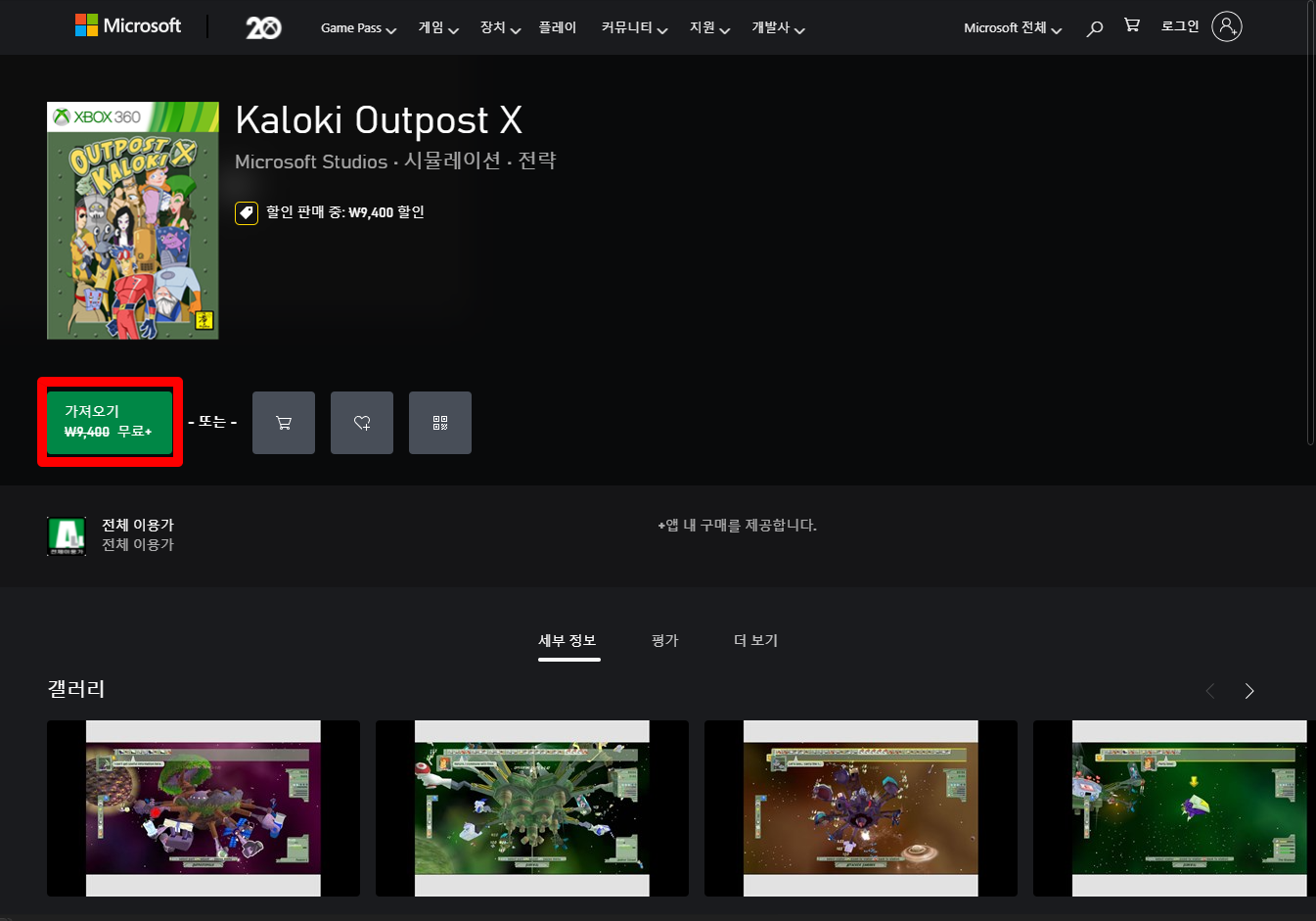Click the page vertical scrollbar
Screen dimensions: 1316x921
pos(1312,225)
